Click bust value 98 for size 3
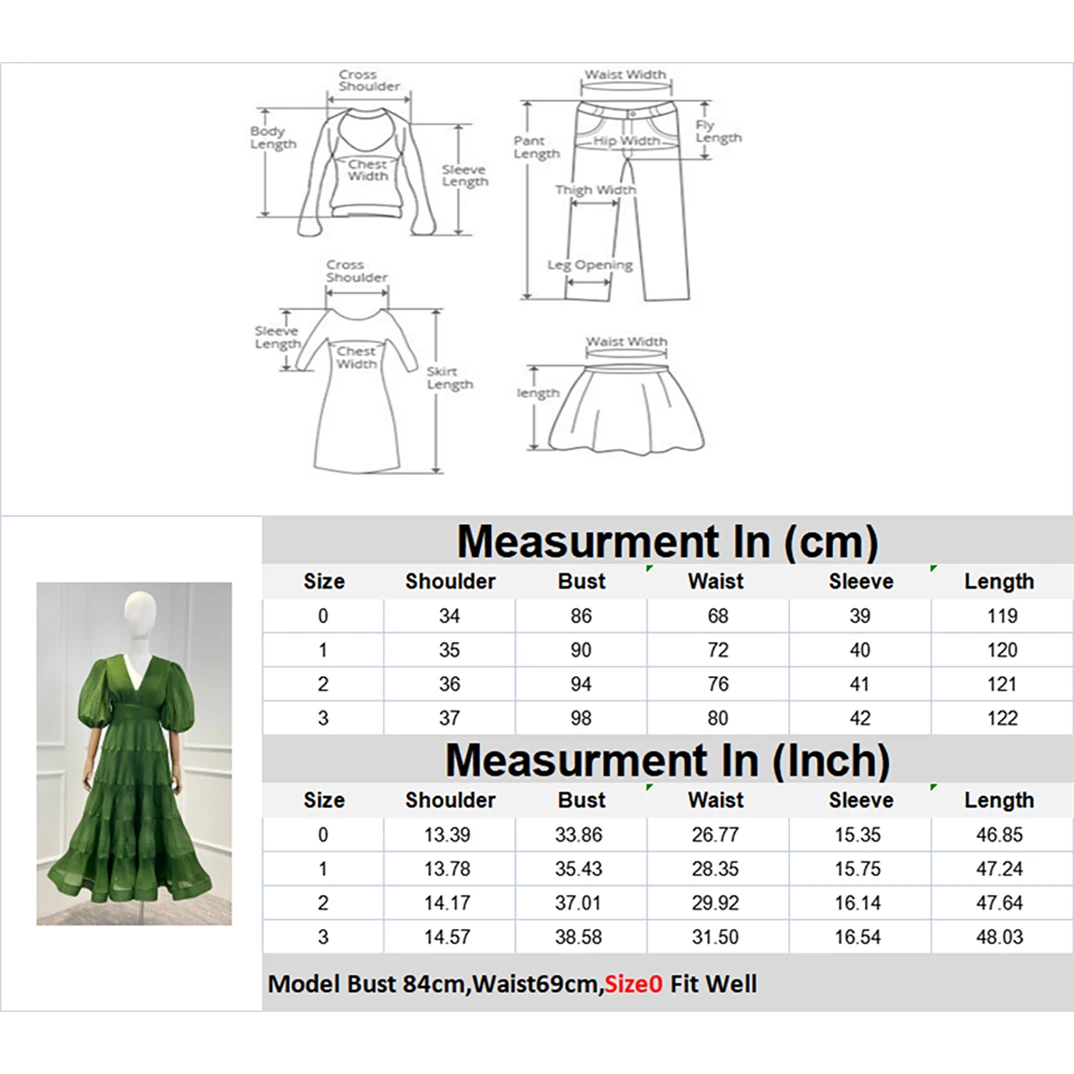 581,718
